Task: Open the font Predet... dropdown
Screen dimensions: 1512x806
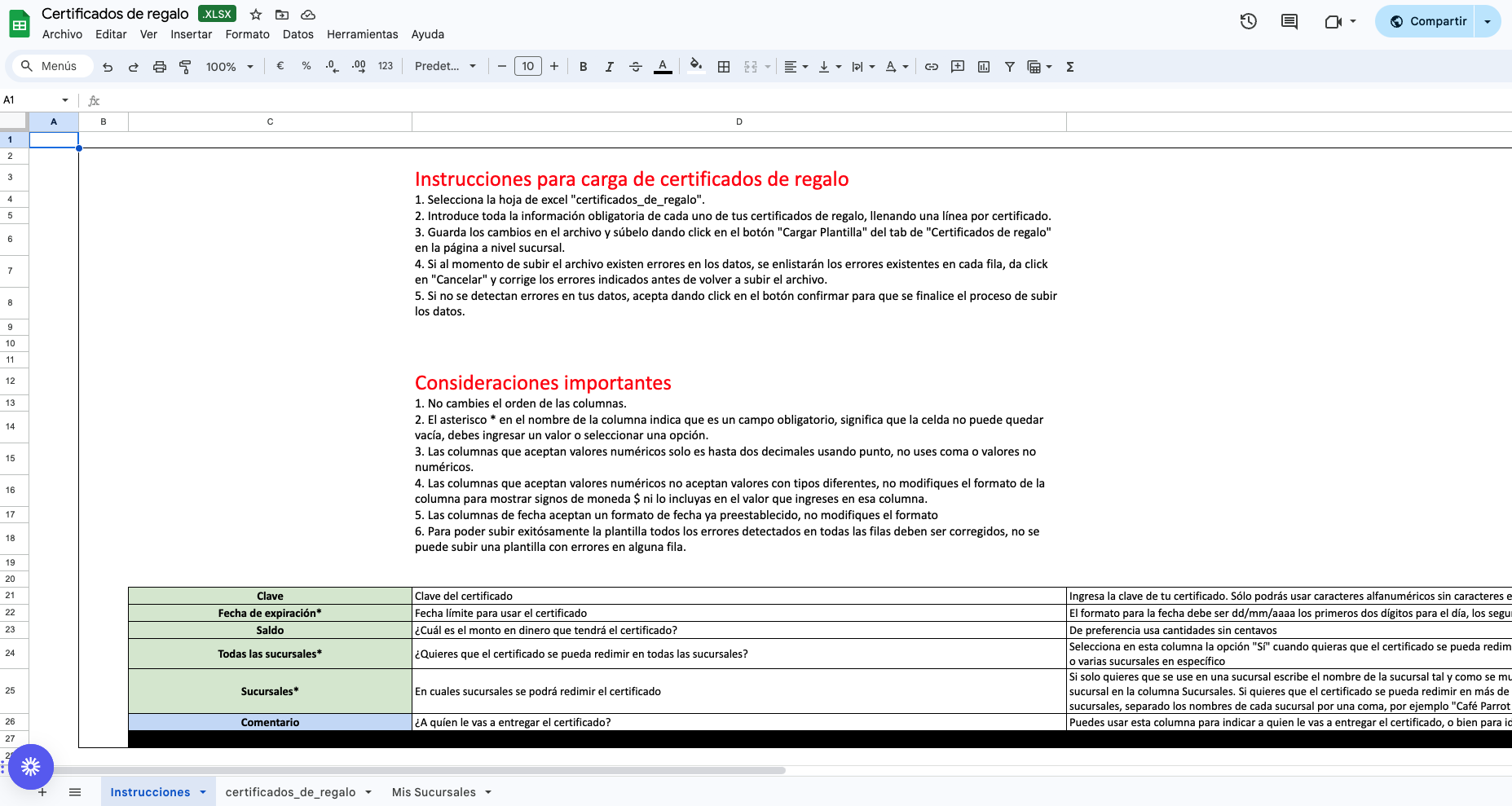Action: coord(445,66)
